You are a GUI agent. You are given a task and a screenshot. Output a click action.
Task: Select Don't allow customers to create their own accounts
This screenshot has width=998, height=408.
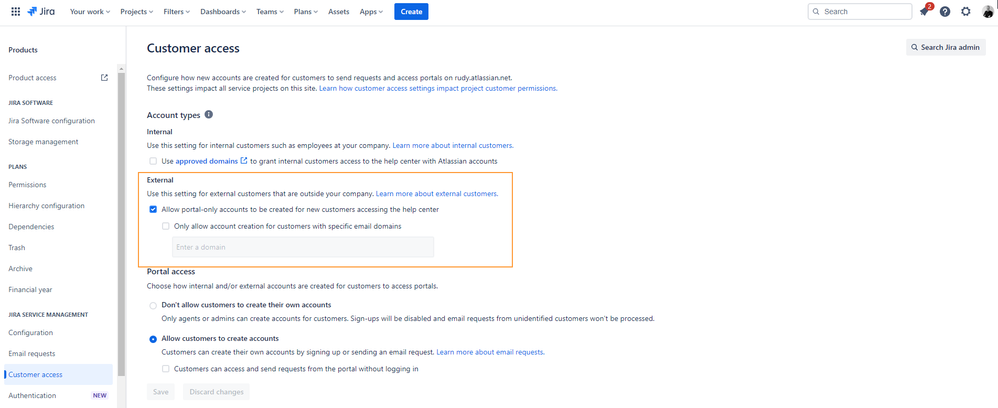(153, 306)
